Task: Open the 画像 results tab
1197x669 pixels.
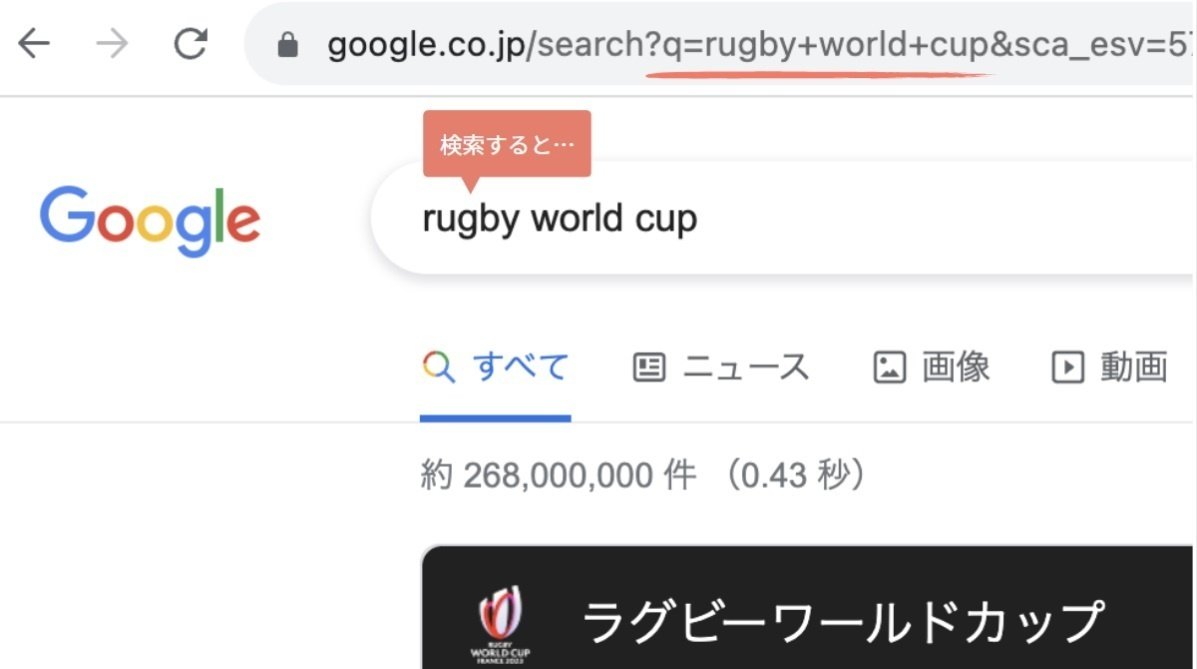Action: coord(956,367)
